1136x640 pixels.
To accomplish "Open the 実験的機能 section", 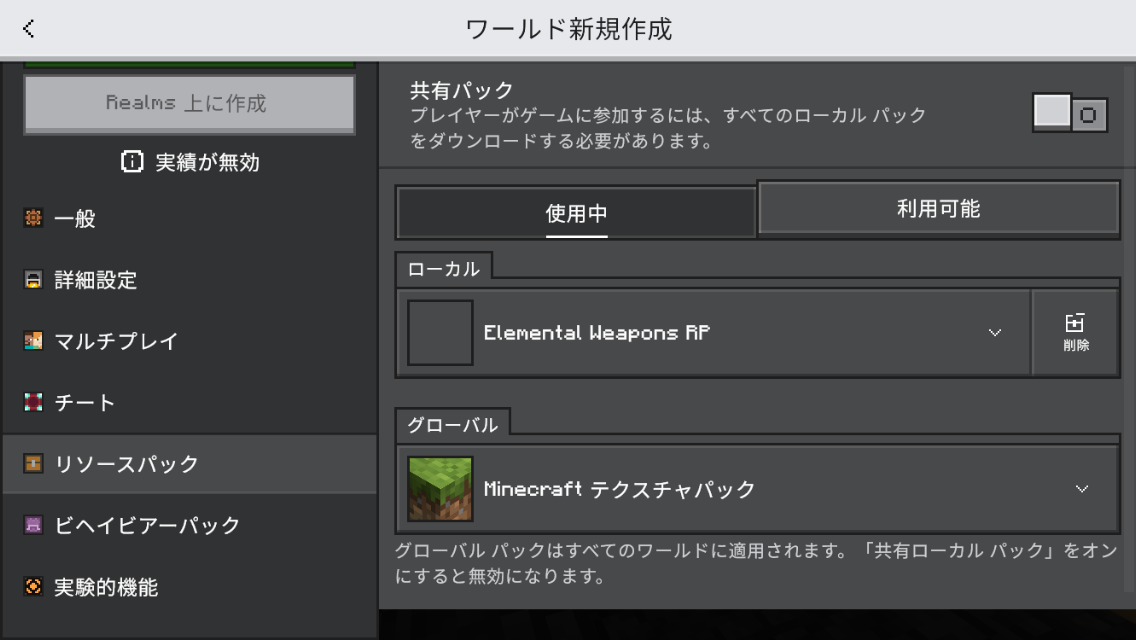I will tap(190, 586).
